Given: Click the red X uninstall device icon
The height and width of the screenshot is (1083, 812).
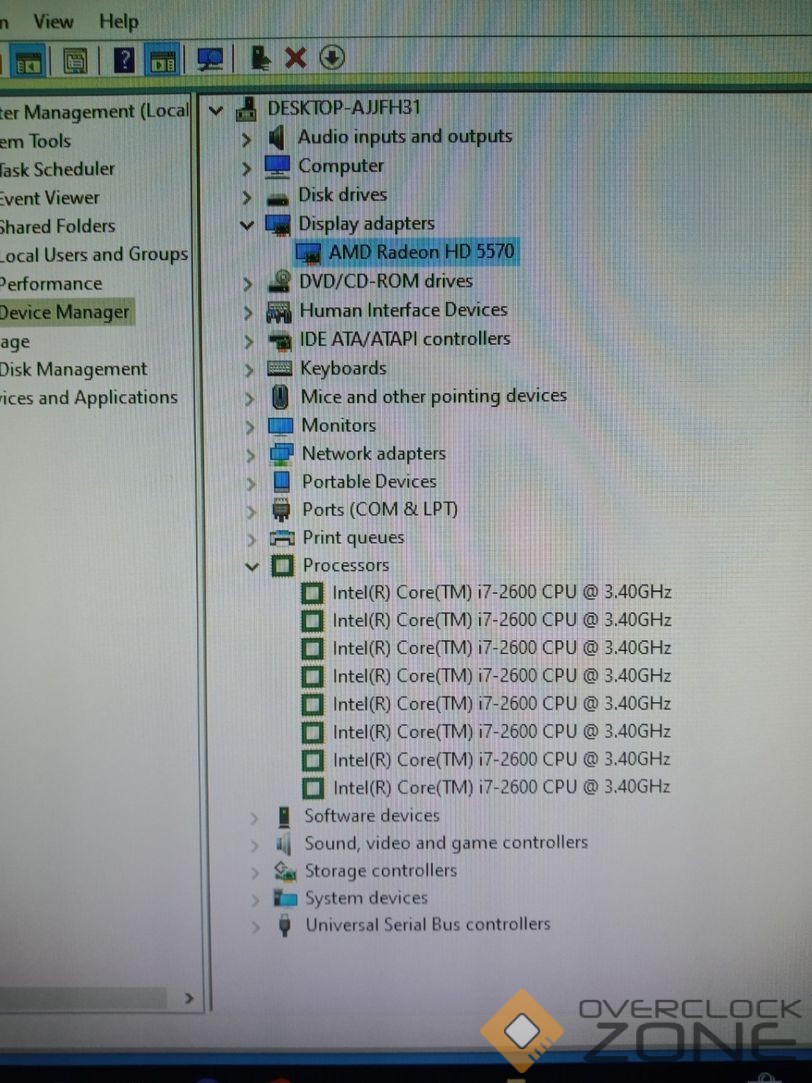Looking at the screenshot, I should tap(295, 58).
